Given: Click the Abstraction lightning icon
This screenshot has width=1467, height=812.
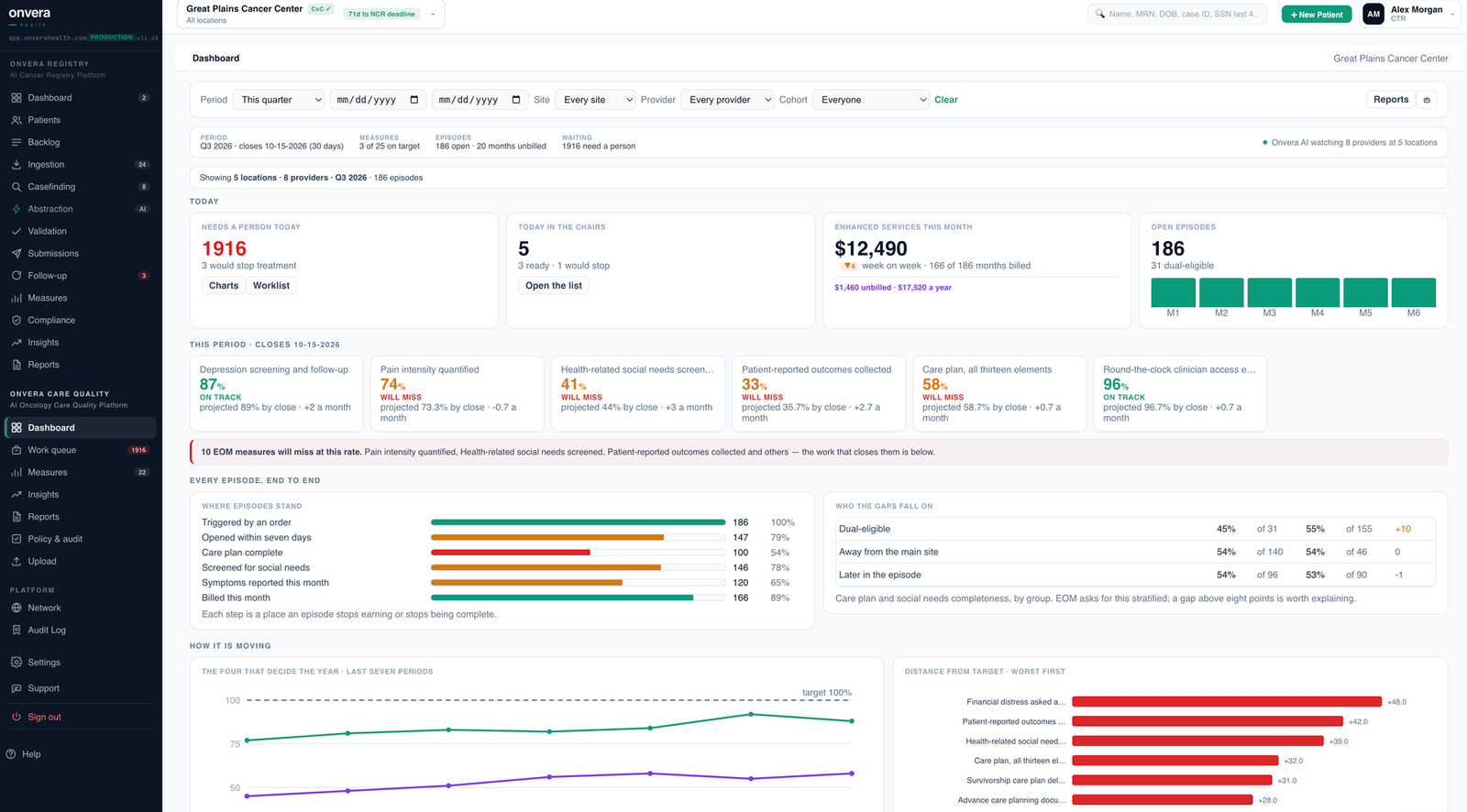Looking at the screenshot, I should click(17, 209).
